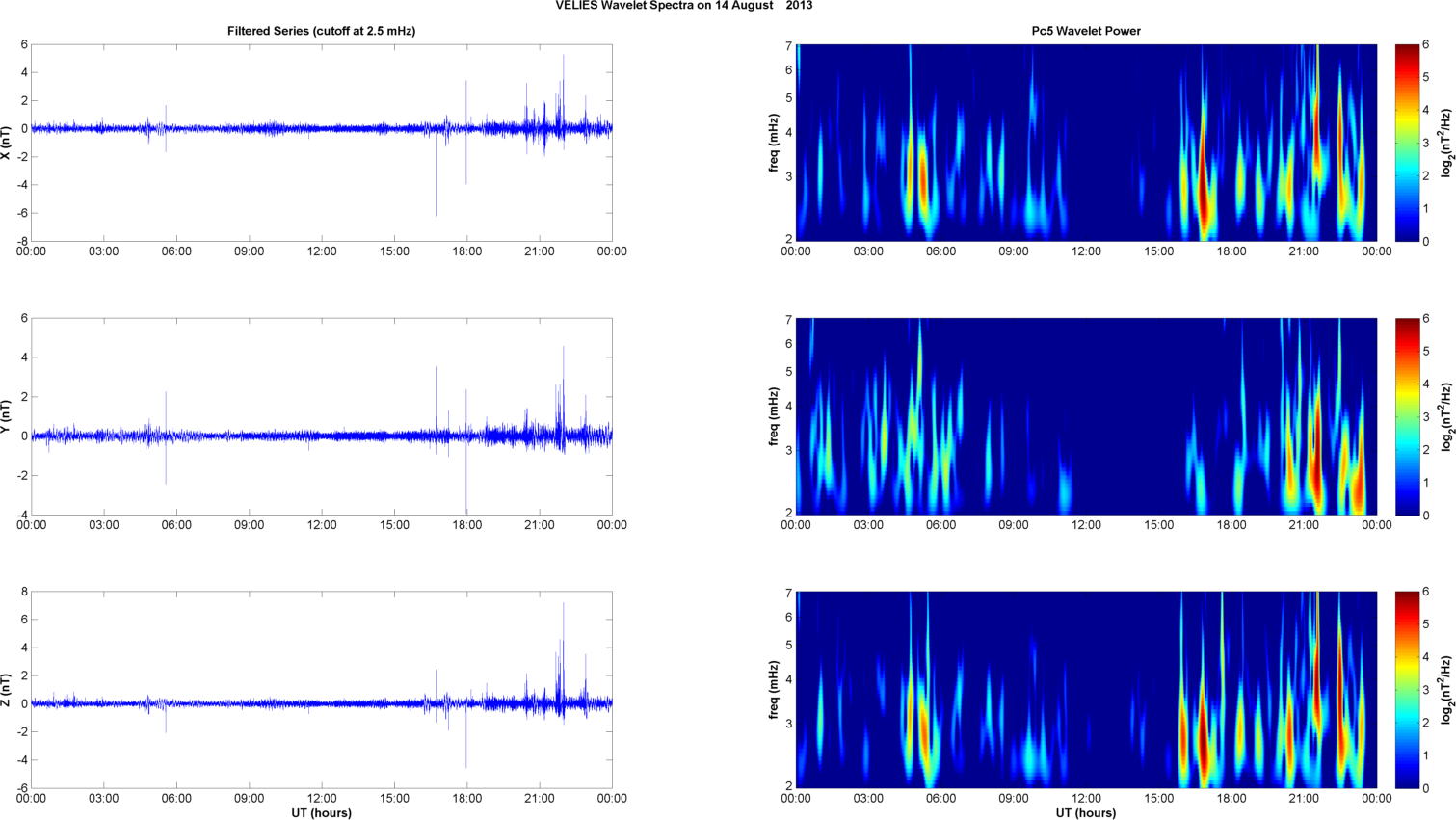Click inside the Y component filtered series plot
1456x820 pixels.
[x=322, y=416]
